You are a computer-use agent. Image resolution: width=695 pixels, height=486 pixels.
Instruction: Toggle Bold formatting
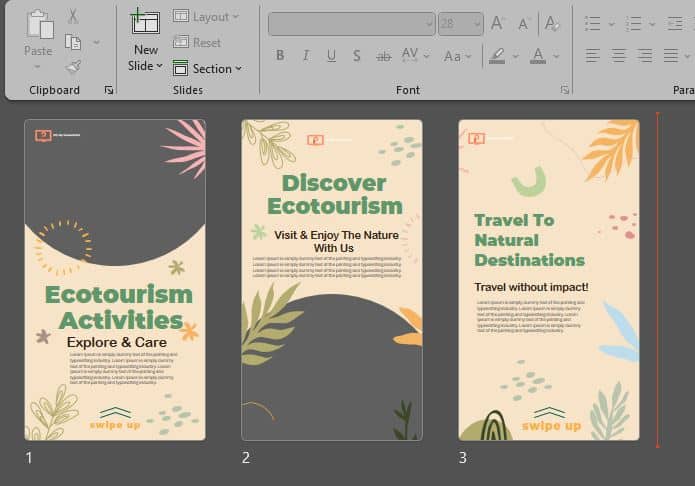pyautogui.click(x=280, y=56)
